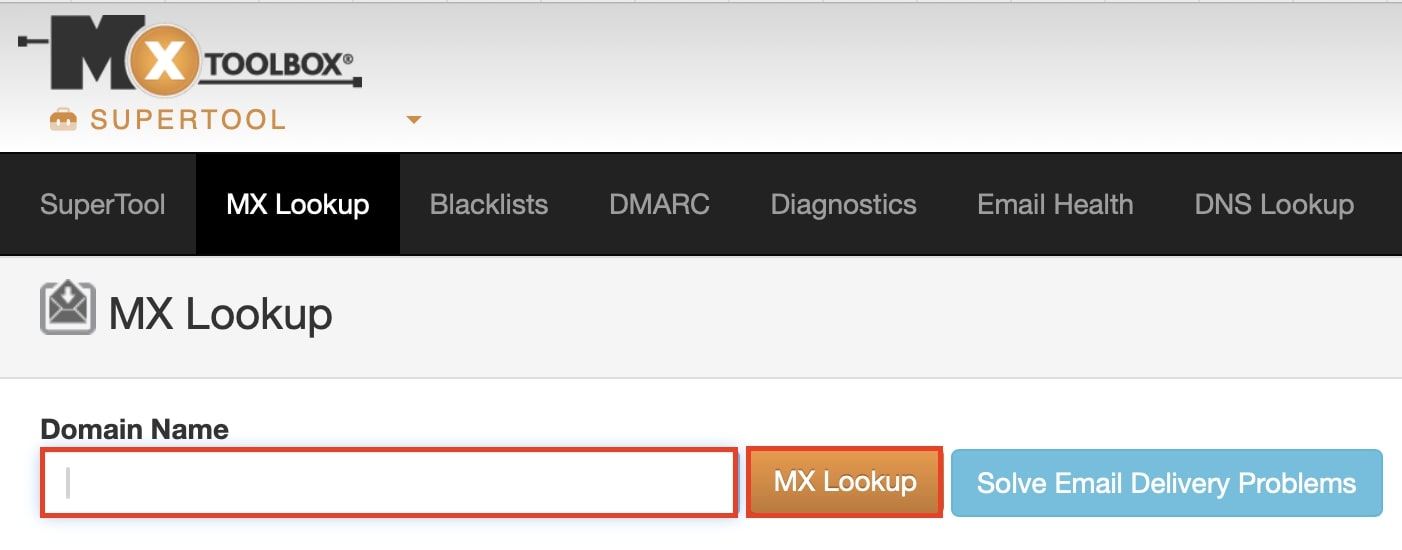The width and height of the screenshot is (1402, 550).
Task: Navigate to the Email Health tab
Action: click(x=1055, y=205)
